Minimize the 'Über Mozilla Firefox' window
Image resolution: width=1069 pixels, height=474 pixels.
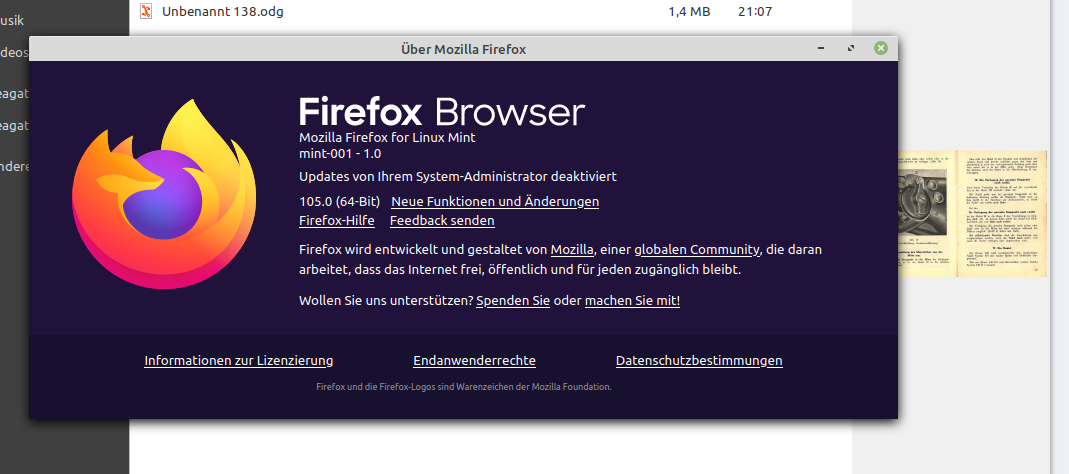821,48
